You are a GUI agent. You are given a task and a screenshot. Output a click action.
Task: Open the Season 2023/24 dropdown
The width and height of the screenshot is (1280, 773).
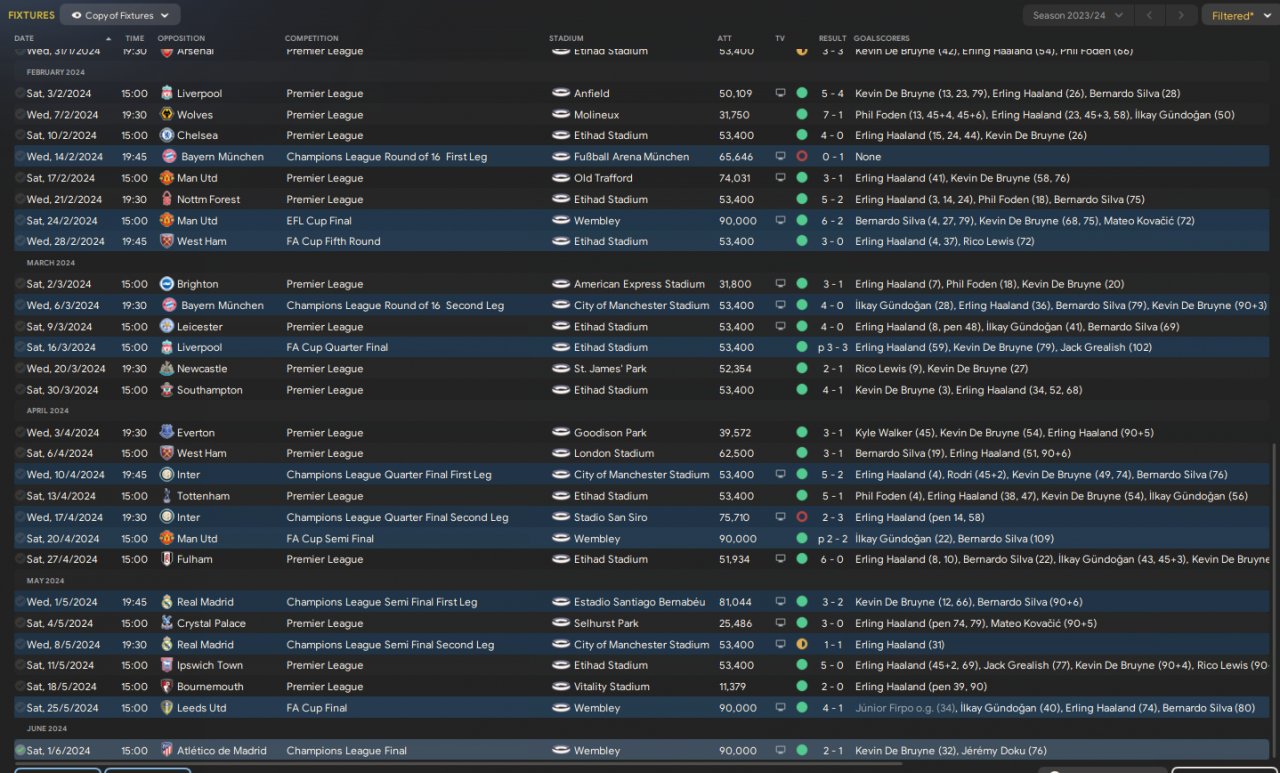(1078, 15)
